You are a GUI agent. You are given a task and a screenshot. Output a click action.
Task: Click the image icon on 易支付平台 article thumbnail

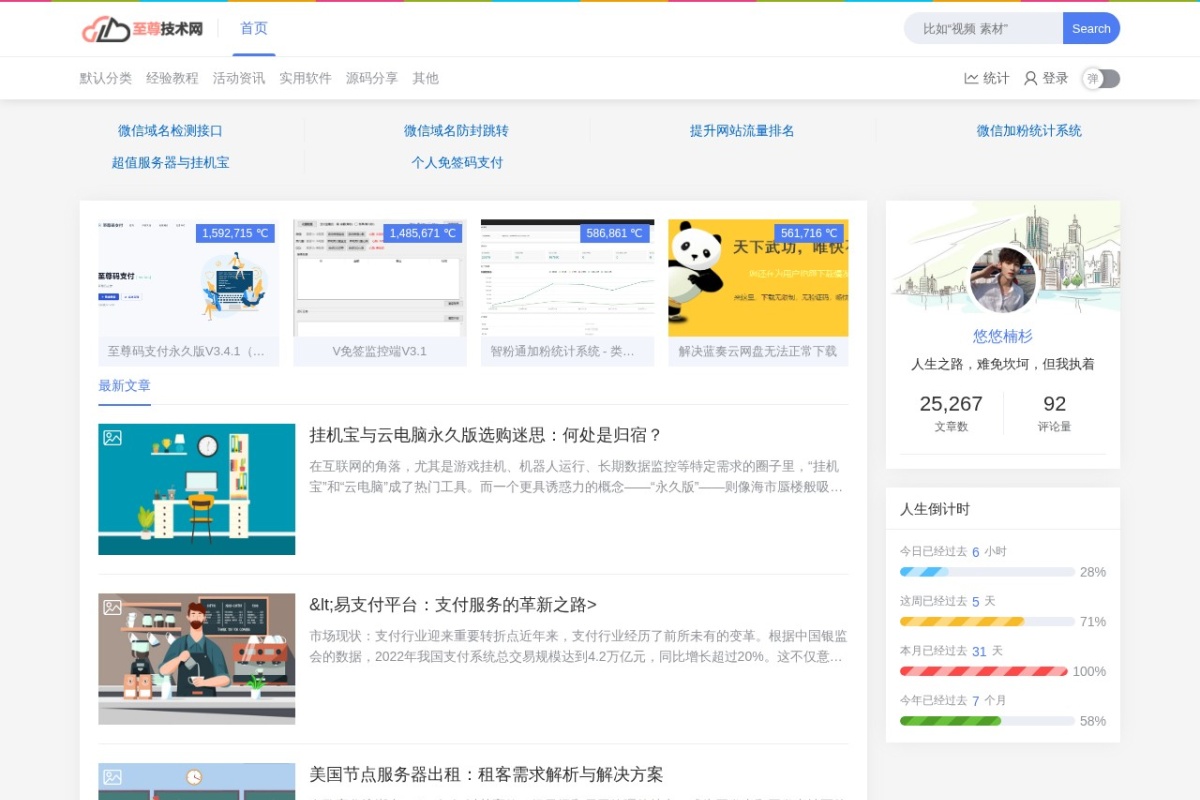112,607
